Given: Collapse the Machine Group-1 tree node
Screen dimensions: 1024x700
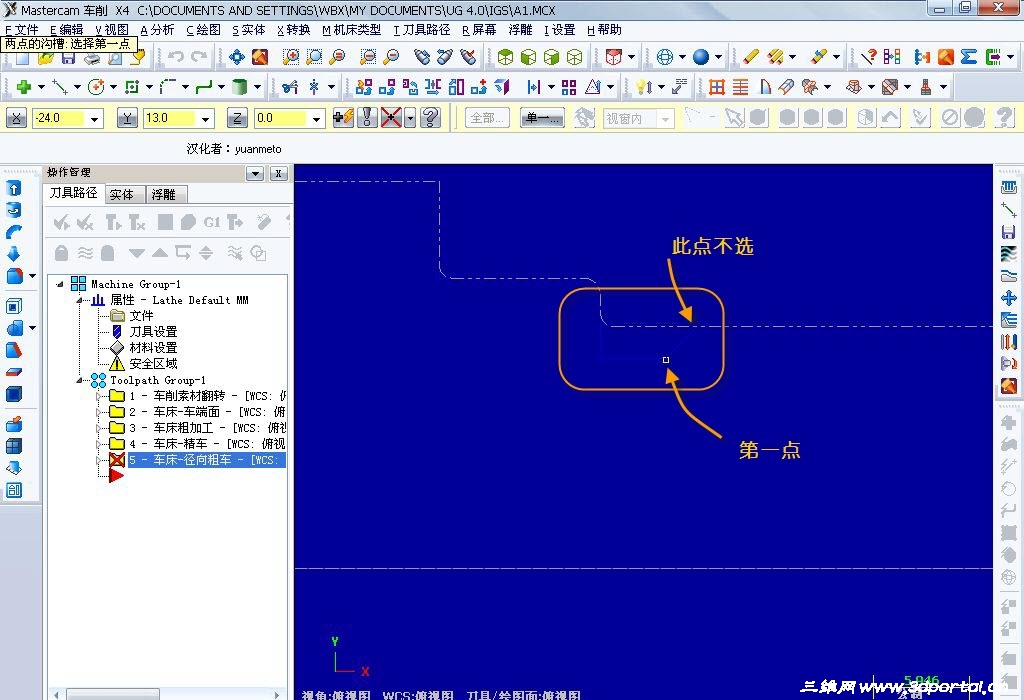Looking at the screenshot, I should (x=60, y=284).
